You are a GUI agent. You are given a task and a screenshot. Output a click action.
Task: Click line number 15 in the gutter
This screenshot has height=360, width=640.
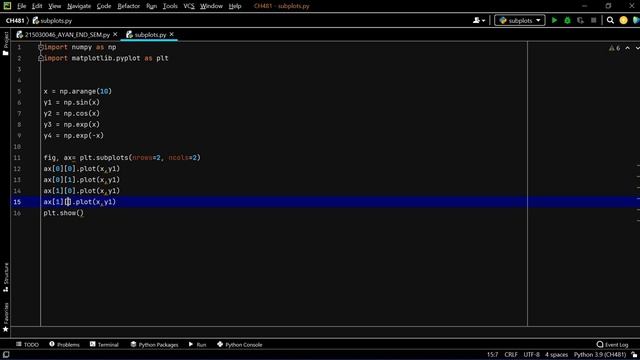[17, 202]
